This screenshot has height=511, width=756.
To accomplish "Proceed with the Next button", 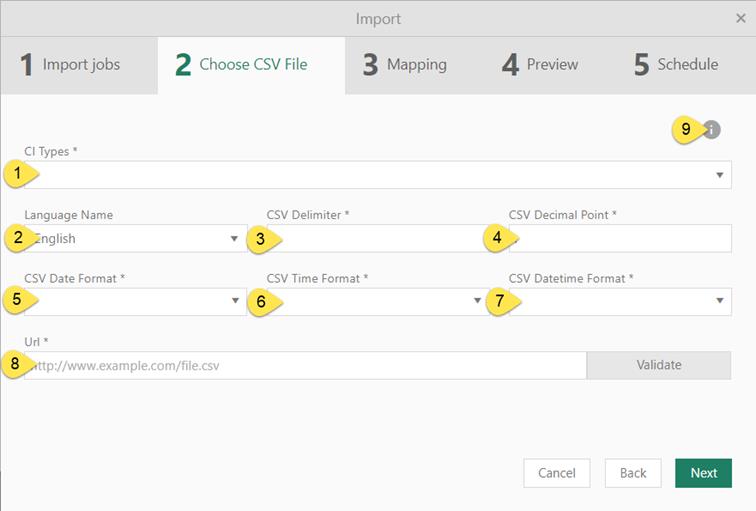I will (x=703, y=473).
